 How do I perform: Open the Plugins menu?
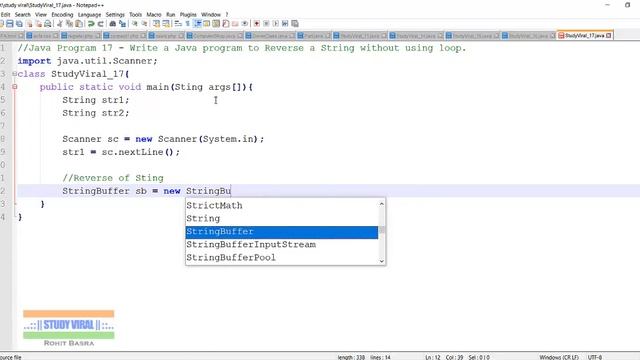tap(188, 15)
